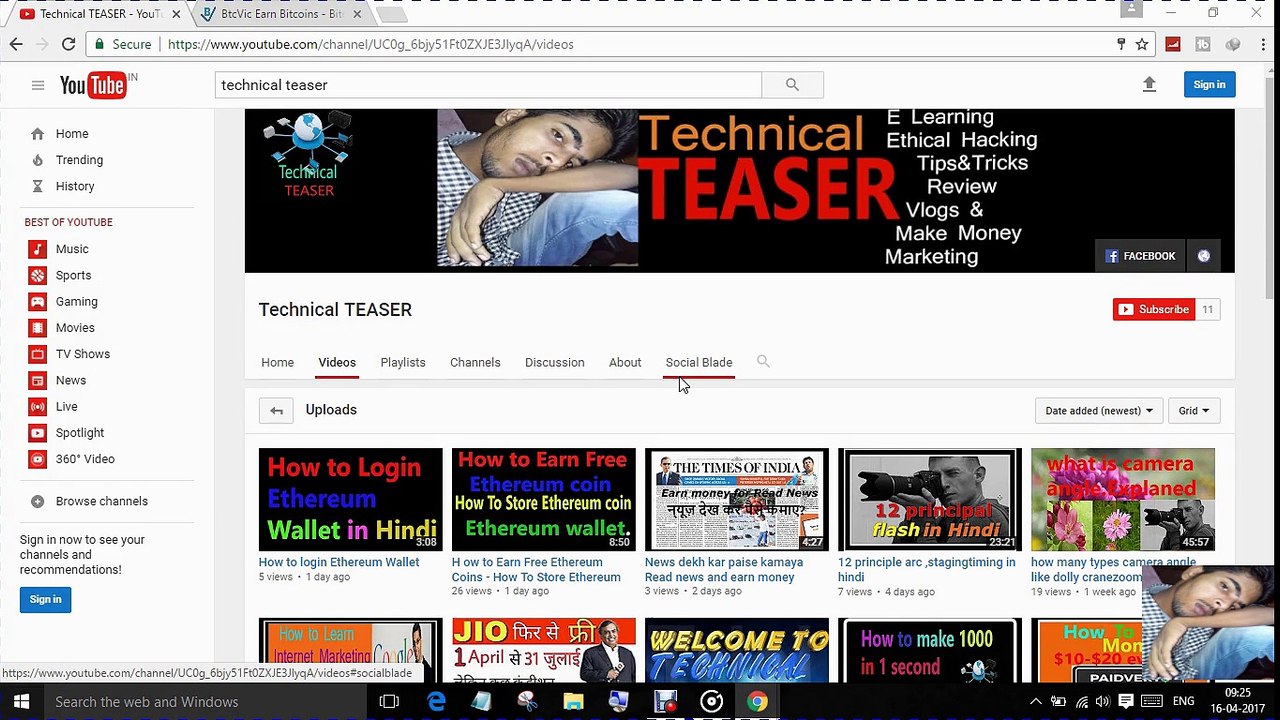Open the Chrome profile avatar button
The height and width of the screenshot is (720, 1280).
pos(1131,9)
